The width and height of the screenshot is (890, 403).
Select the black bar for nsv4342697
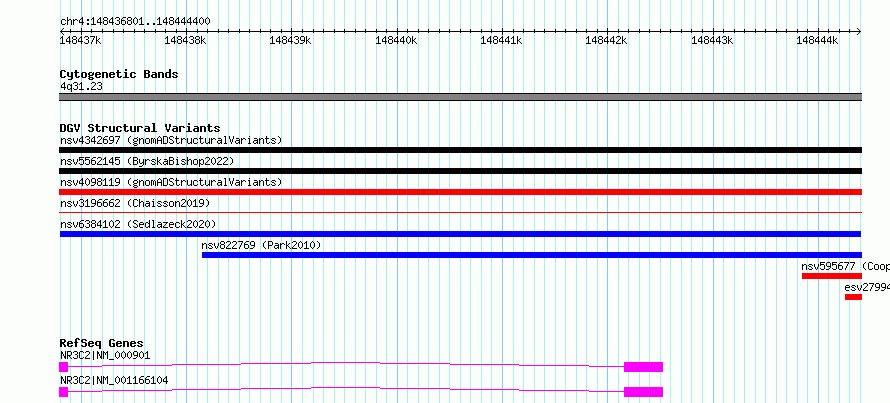point(460,150)
